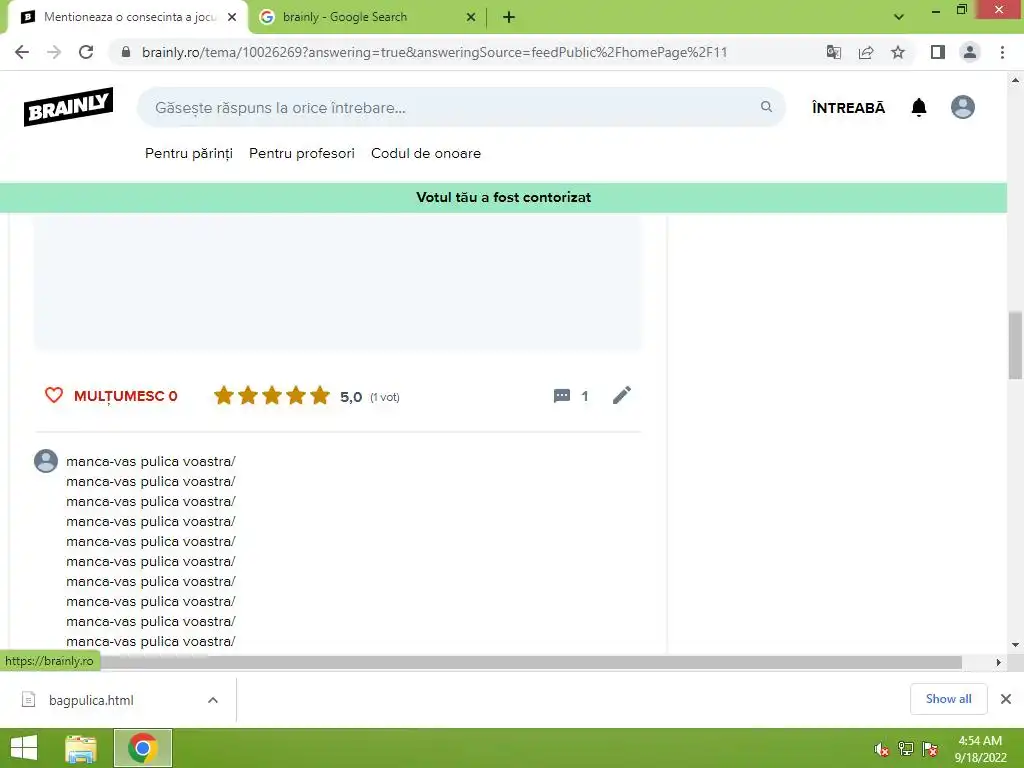Share this page using the share icon

[x=866, y=52]
